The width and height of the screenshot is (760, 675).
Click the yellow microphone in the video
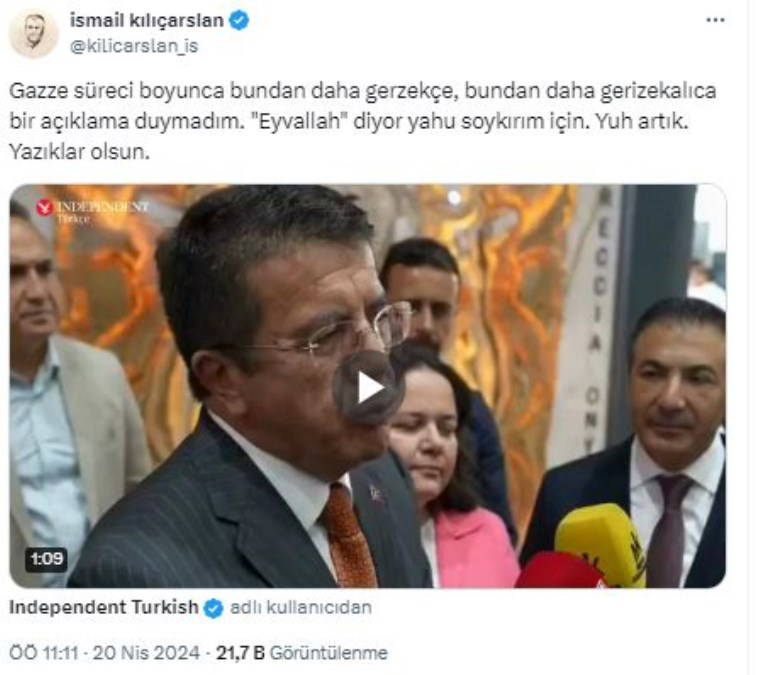pyautogui.click(x=601, y=544)
